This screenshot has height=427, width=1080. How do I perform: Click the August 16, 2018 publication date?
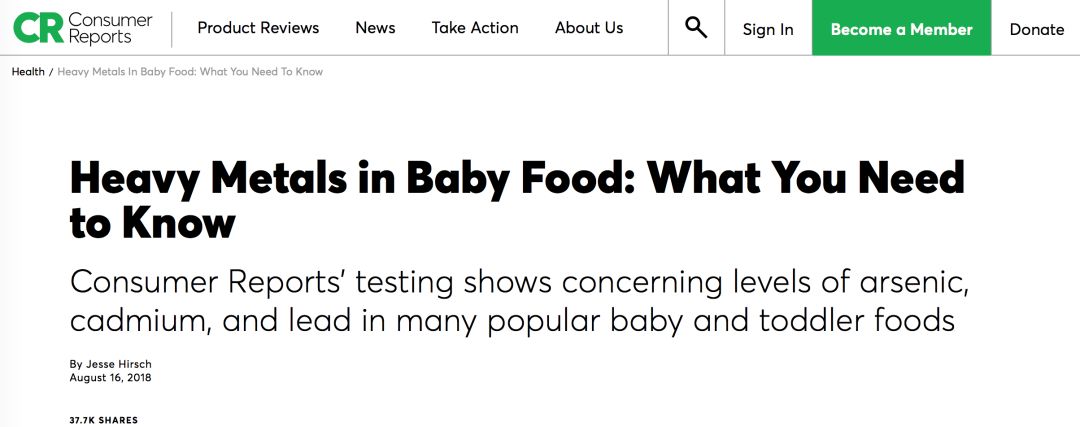point(110,377)
